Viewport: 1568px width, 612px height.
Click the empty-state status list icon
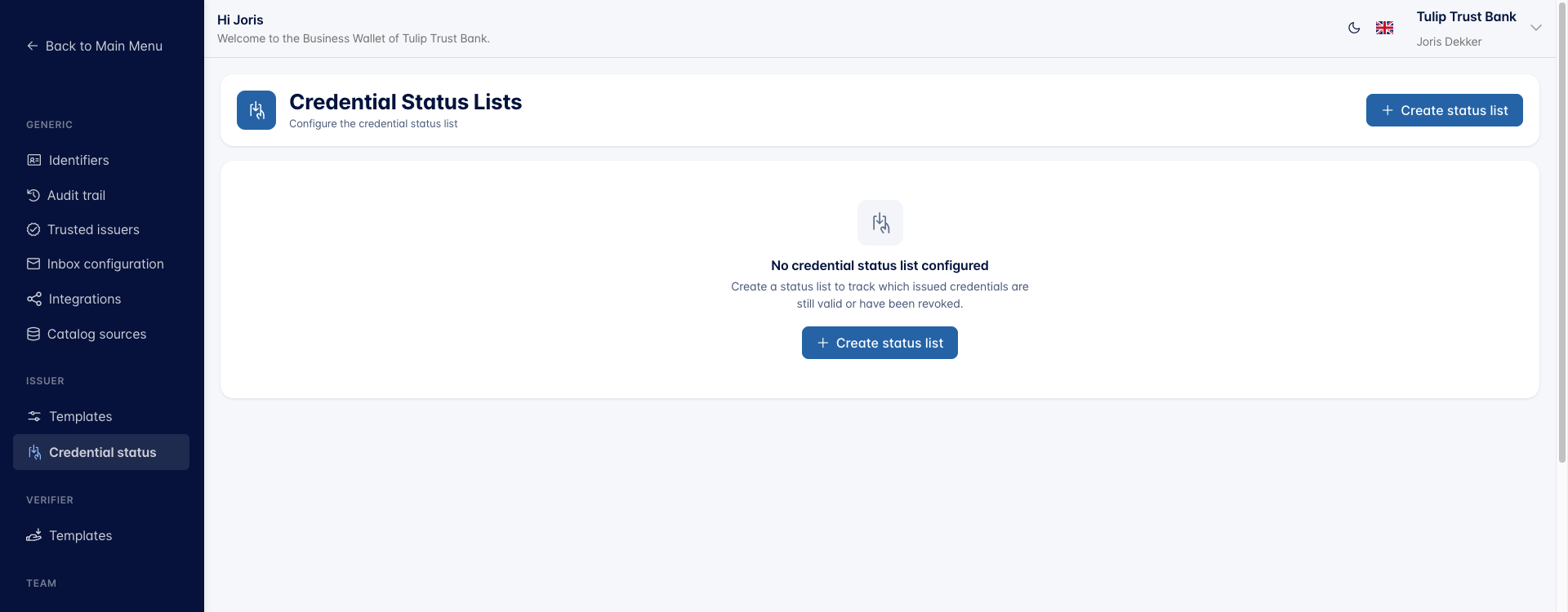880,223
